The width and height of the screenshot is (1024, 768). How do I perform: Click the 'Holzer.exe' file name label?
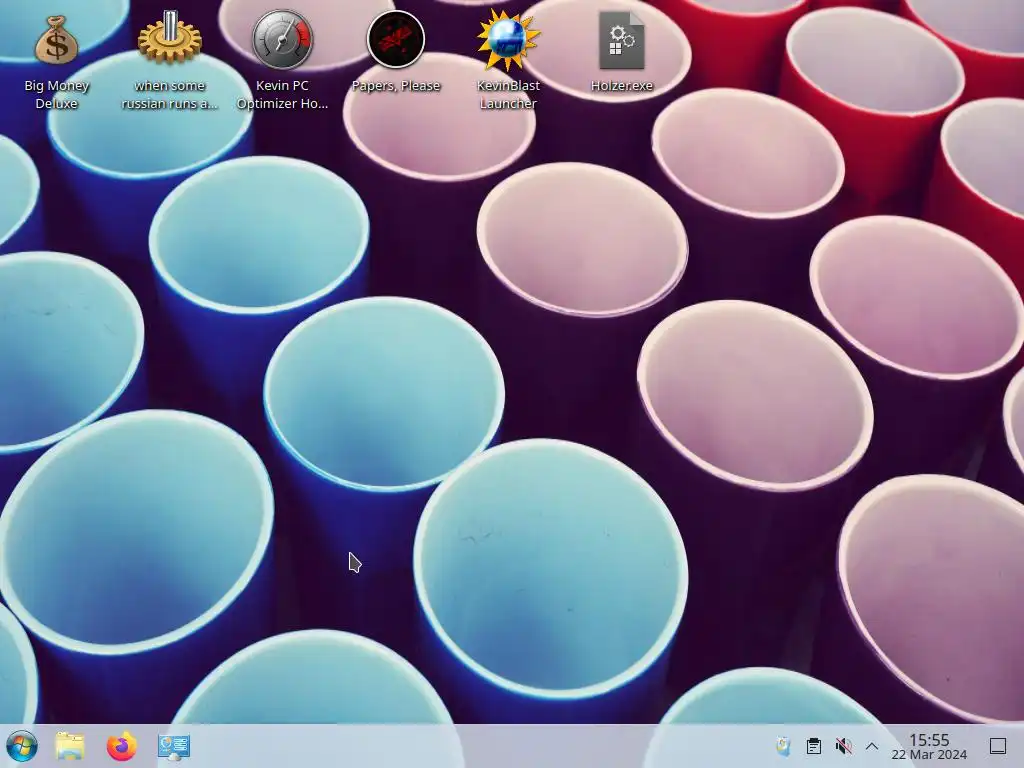621,86
